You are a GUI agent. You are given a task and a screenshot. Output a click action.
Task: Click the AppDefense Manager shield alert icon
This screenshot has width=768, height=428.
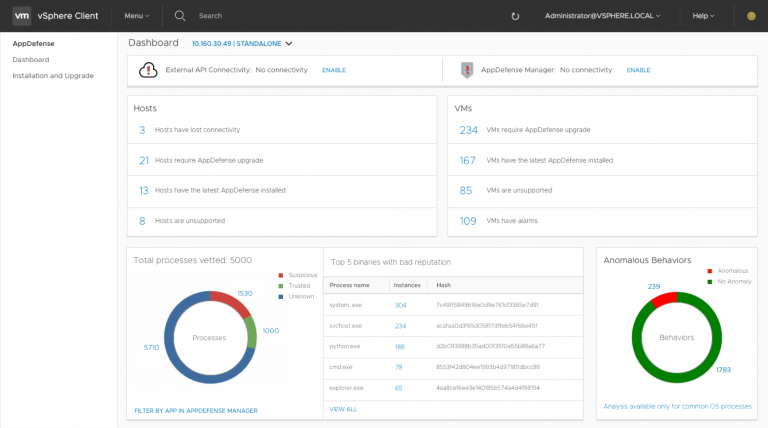pos(467,70)
